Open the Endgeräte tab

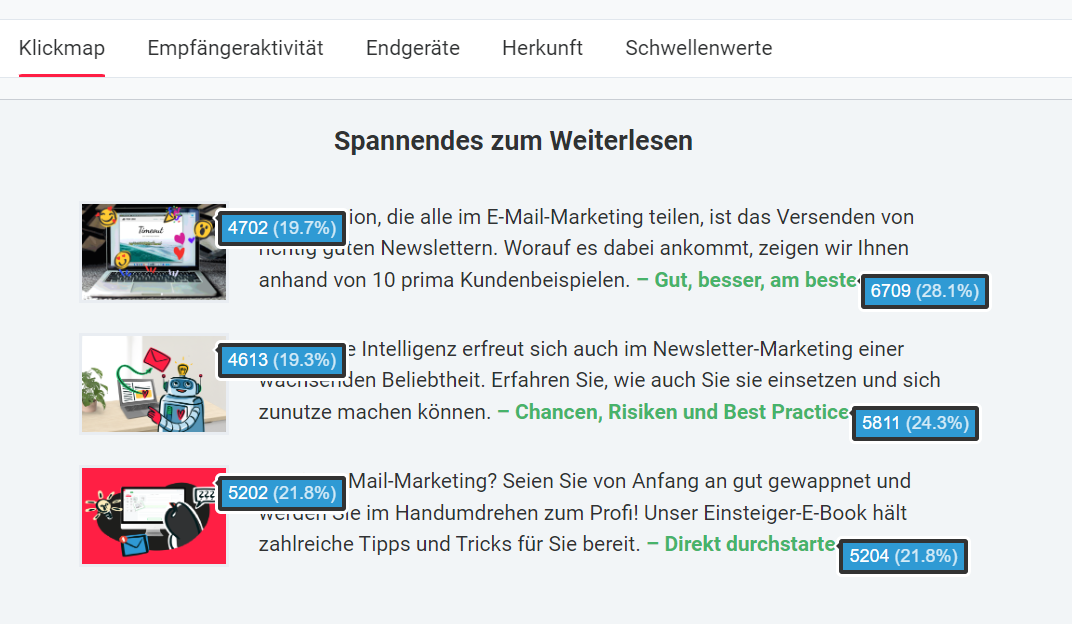[x=412, y=48]
